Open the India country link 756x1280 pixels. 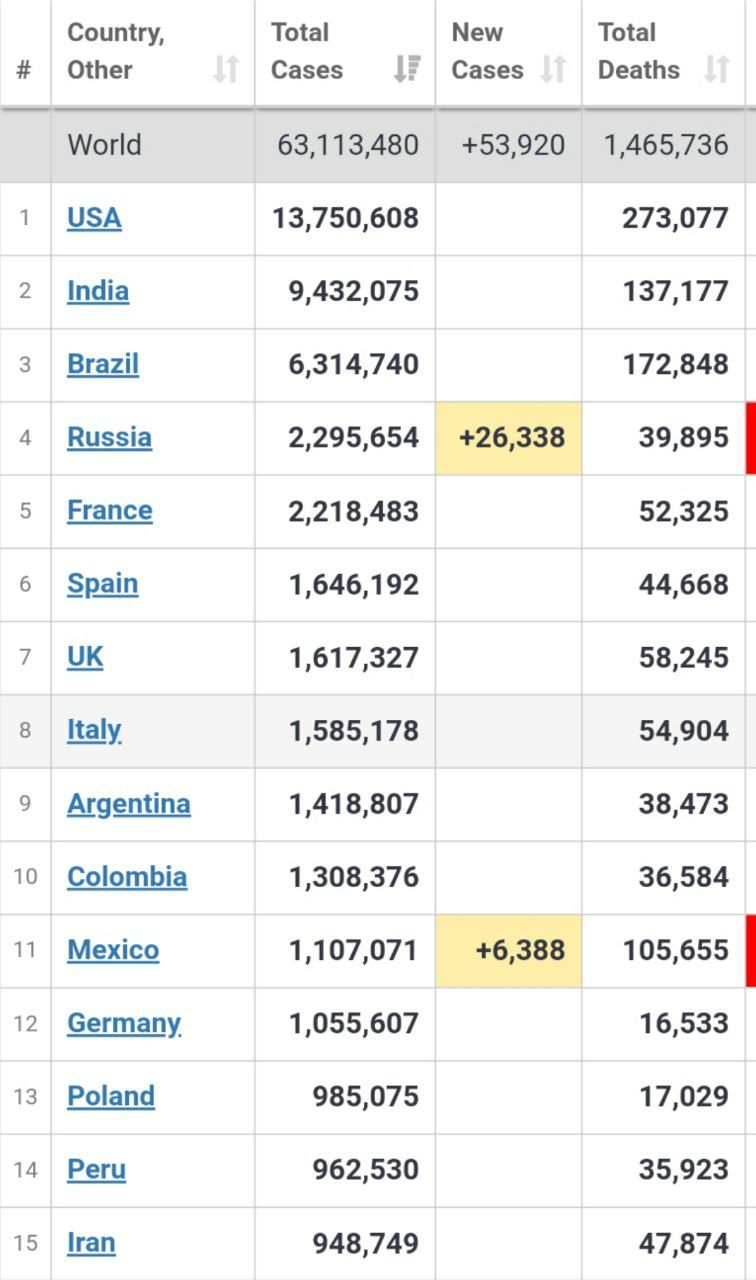pyautogui.click(x=98, y=291)
